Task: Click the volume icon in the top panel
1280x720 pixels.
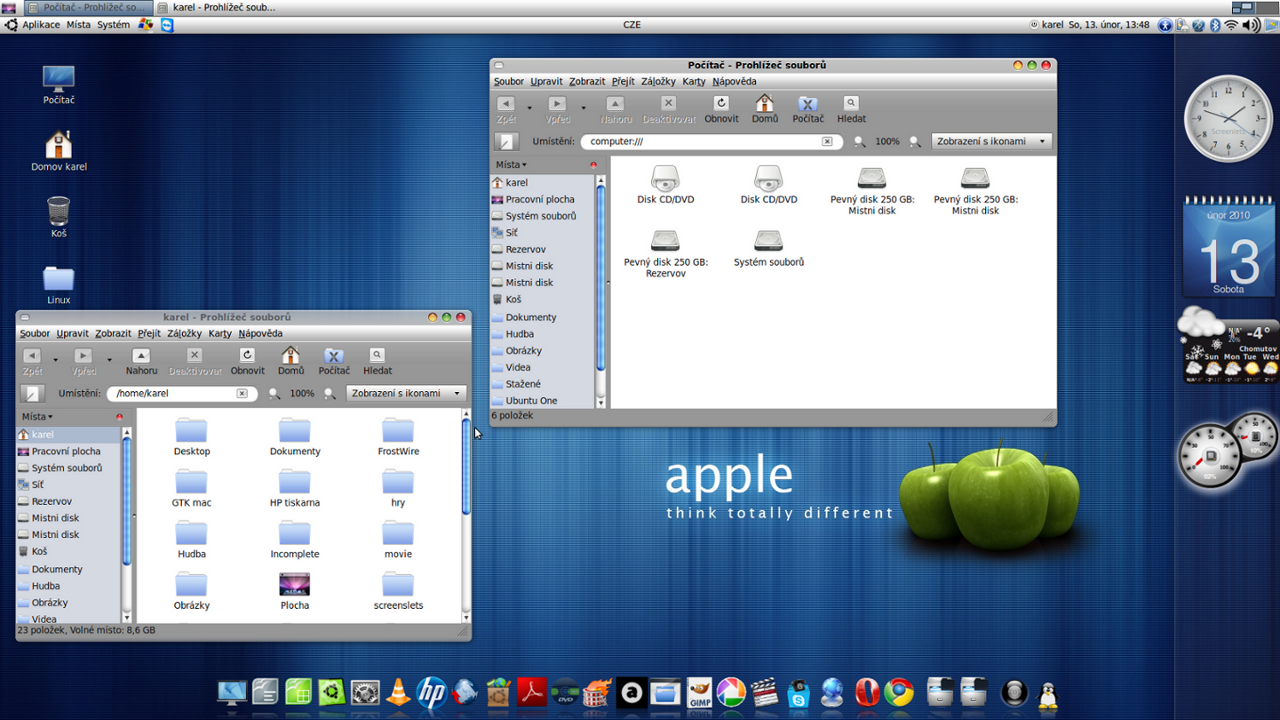Action: [1251, 25]
